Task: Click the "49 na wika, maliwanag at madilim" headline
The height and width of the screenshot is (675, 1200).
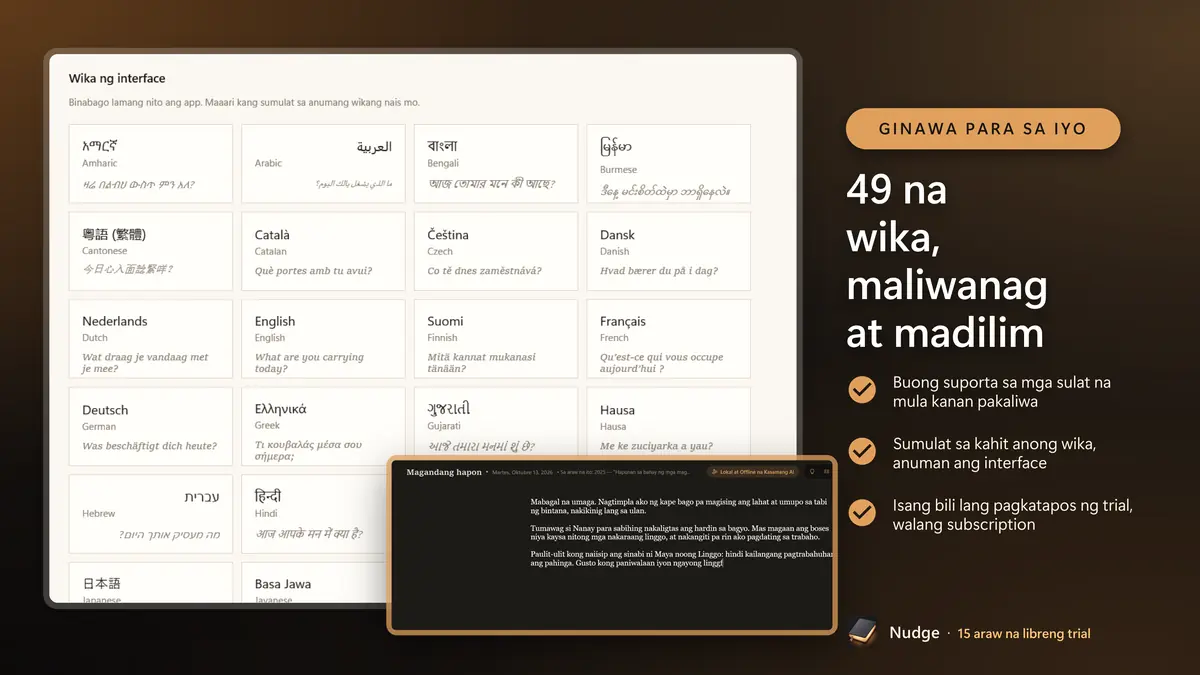Action: [x=946, y=261]
